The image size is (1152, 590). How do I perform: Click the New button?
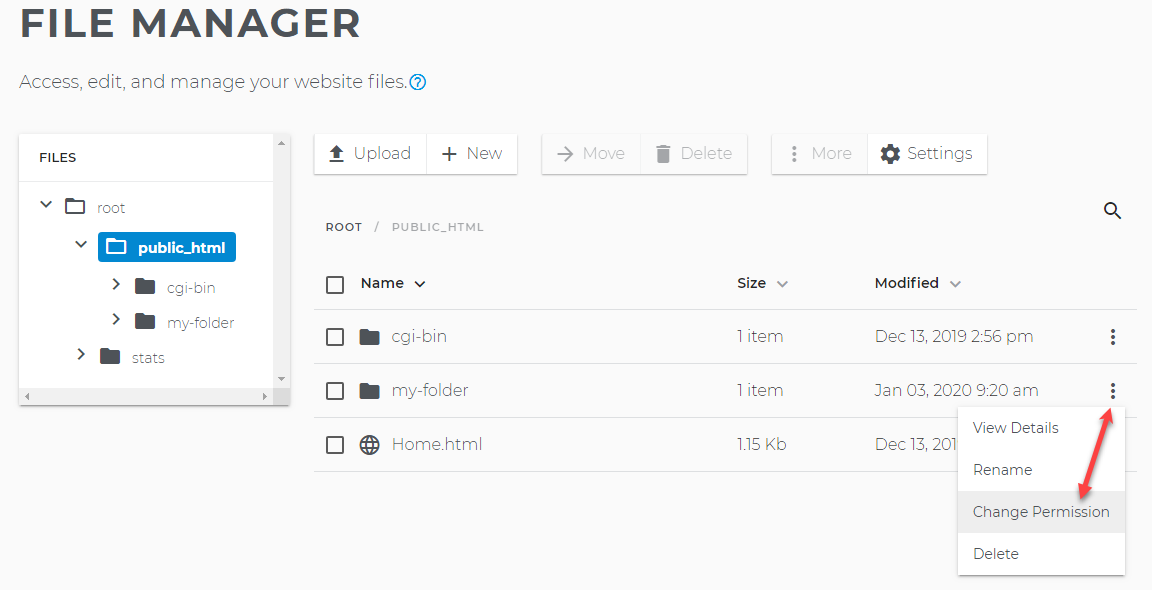[x=471, y=153]
